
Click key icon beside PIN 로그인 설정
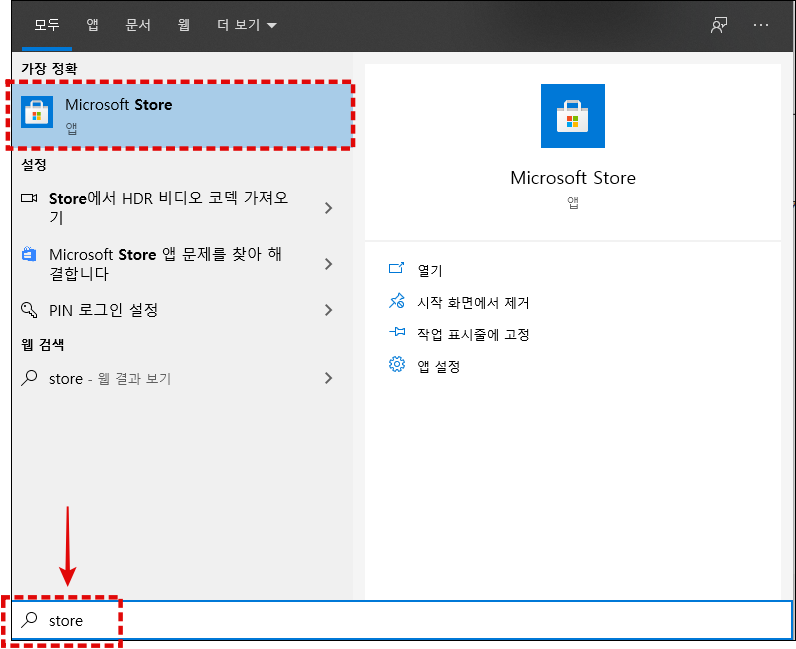pos(29,310)
